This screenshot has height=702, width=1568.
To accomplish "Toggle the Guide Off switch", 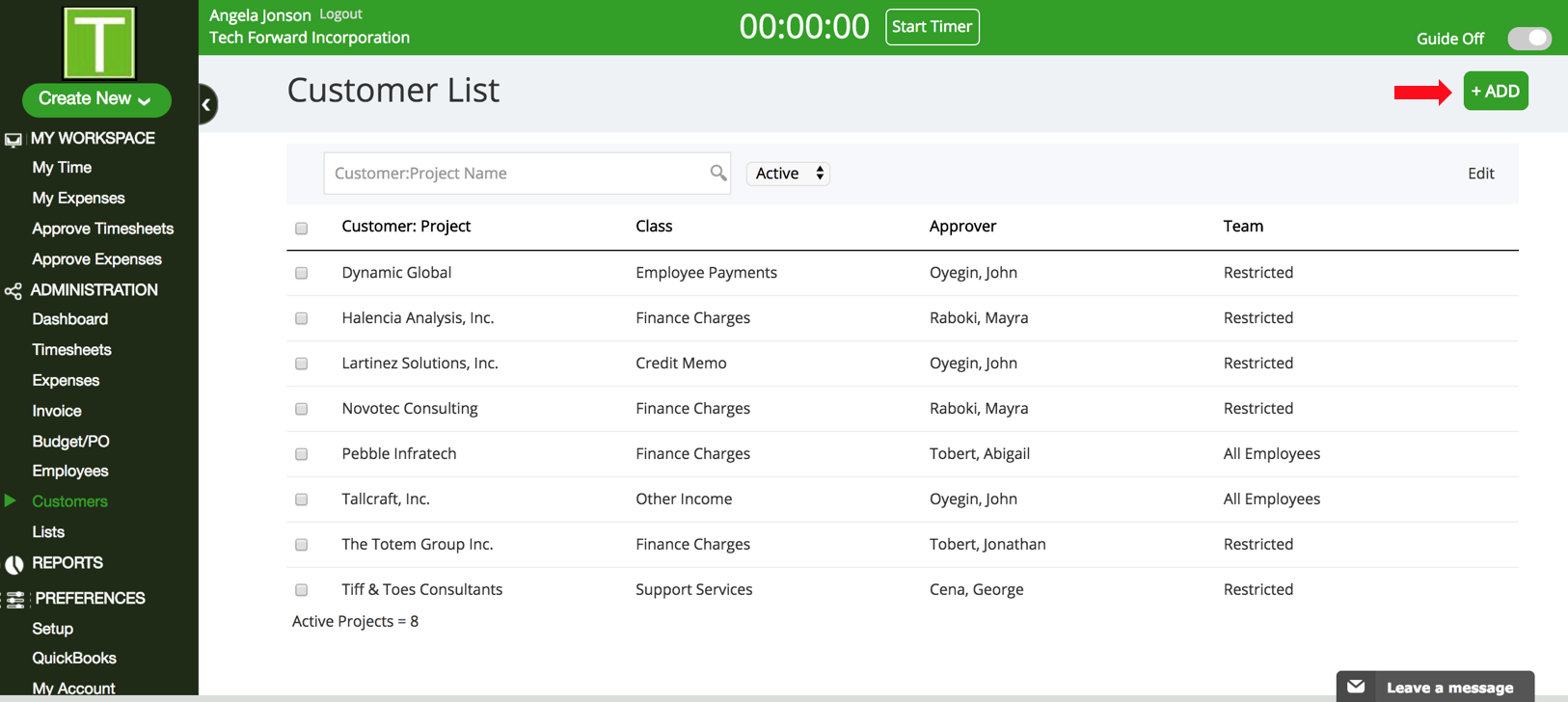I will [1529, 39].
